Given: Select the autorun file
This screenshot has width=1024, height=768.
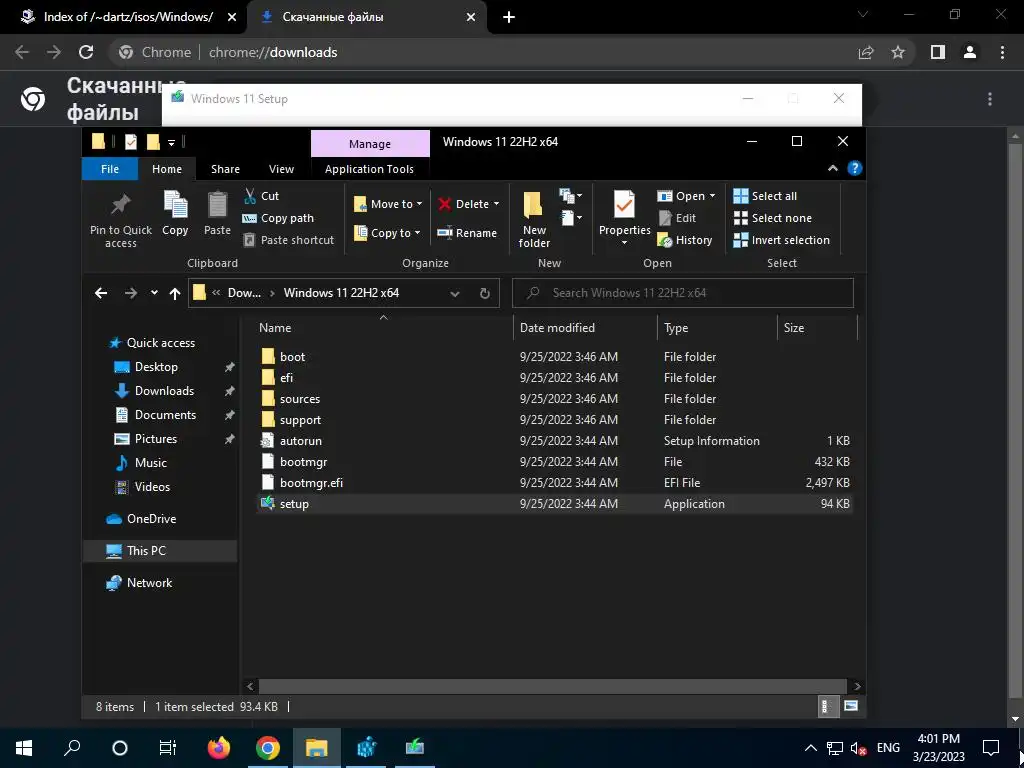Looking at the screenshot, I should click(x=300, y=441).
